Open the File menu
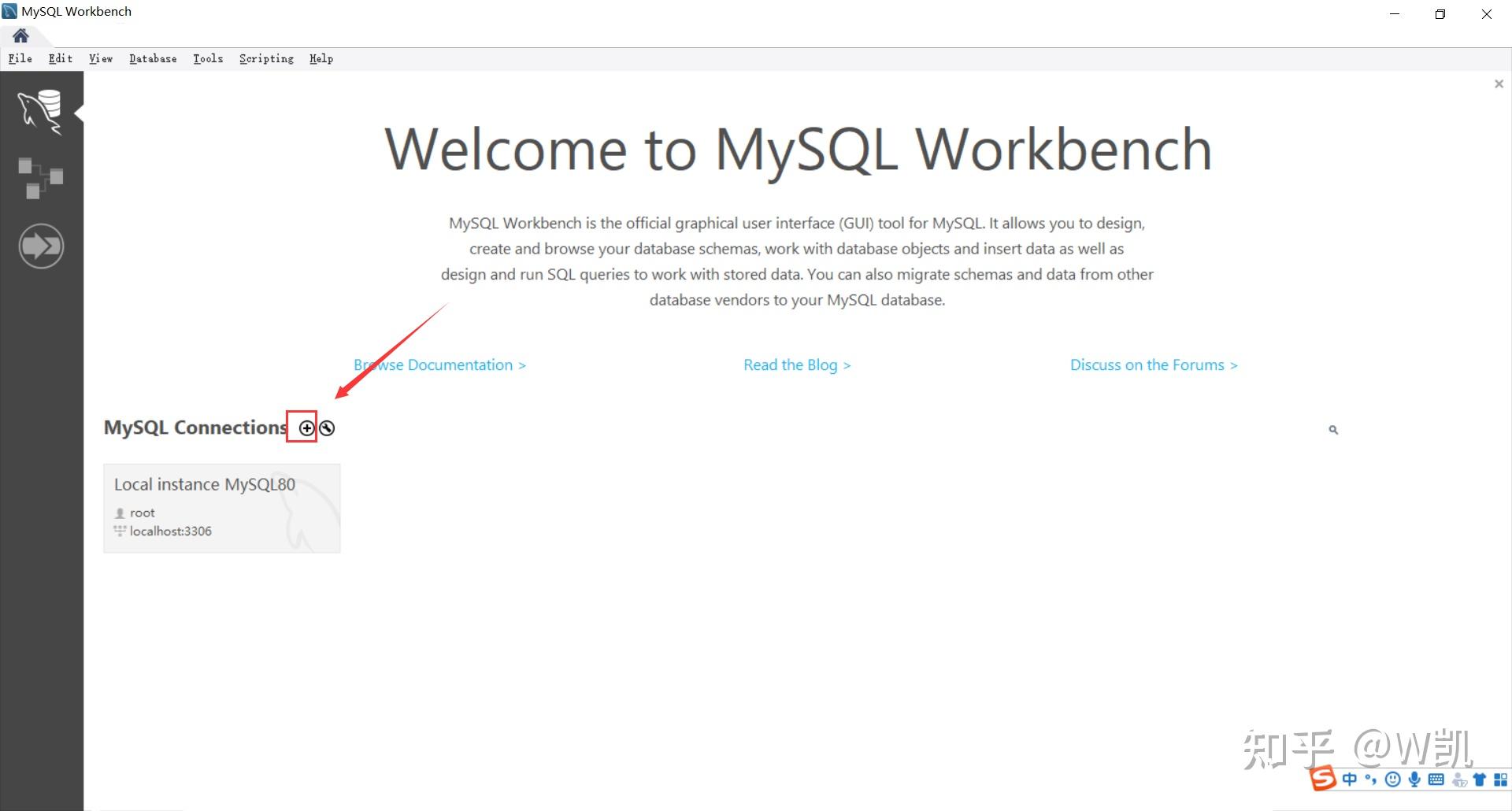 coord(20,58)
